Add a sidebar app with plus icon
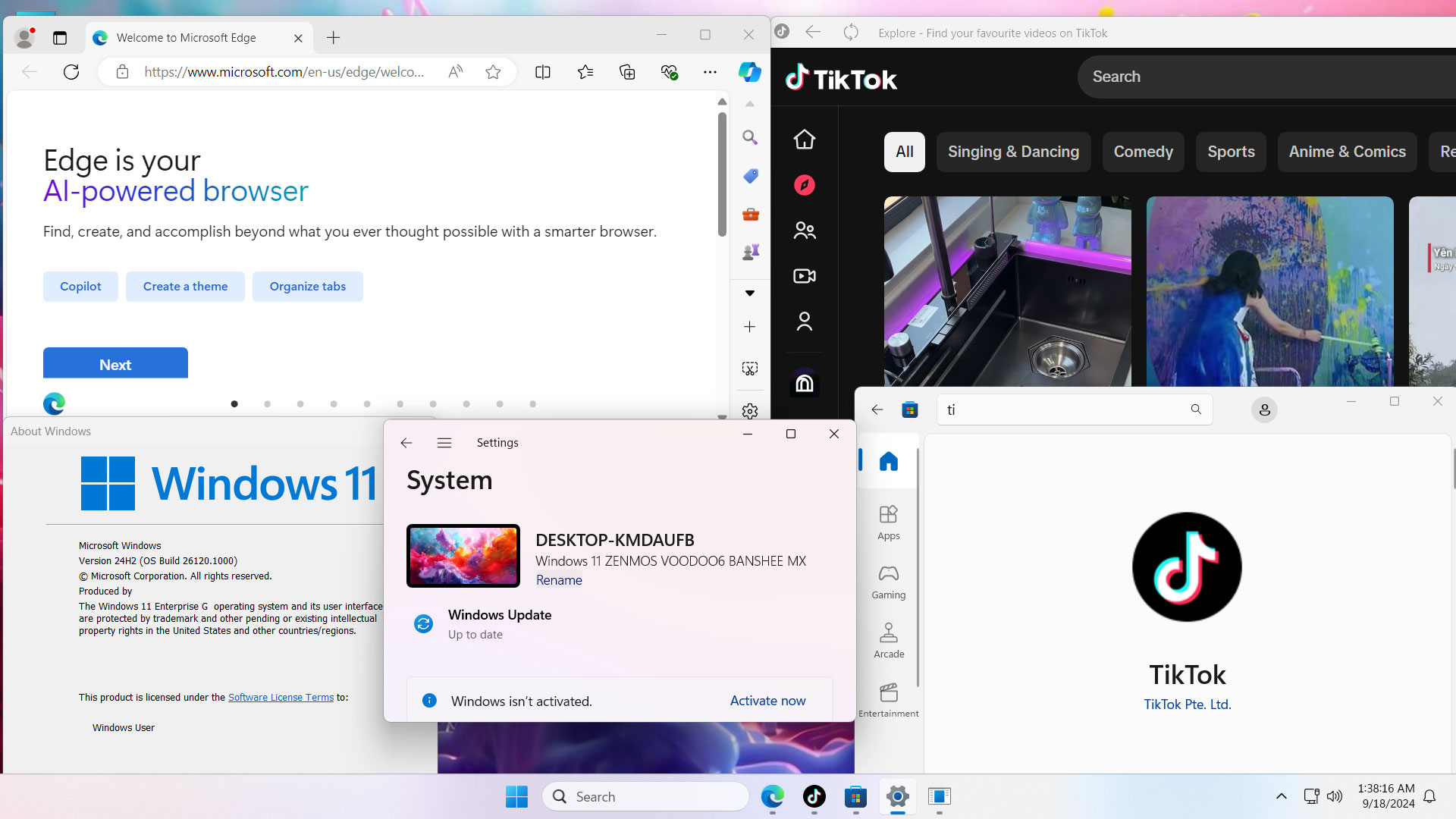Viewport: 1456px width, 819px height. (x=749, y=327)
